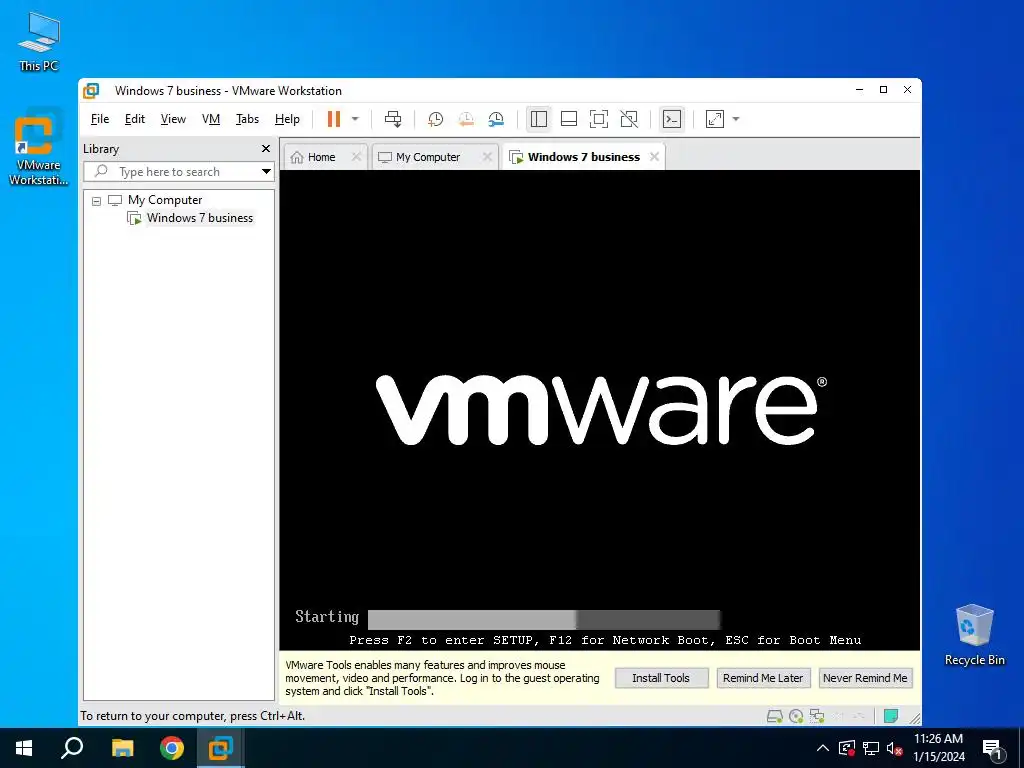Launch Google Chrome from the taskbar
The height and width of the screenshot is (768, 1024).
click(x=172, y=748)
